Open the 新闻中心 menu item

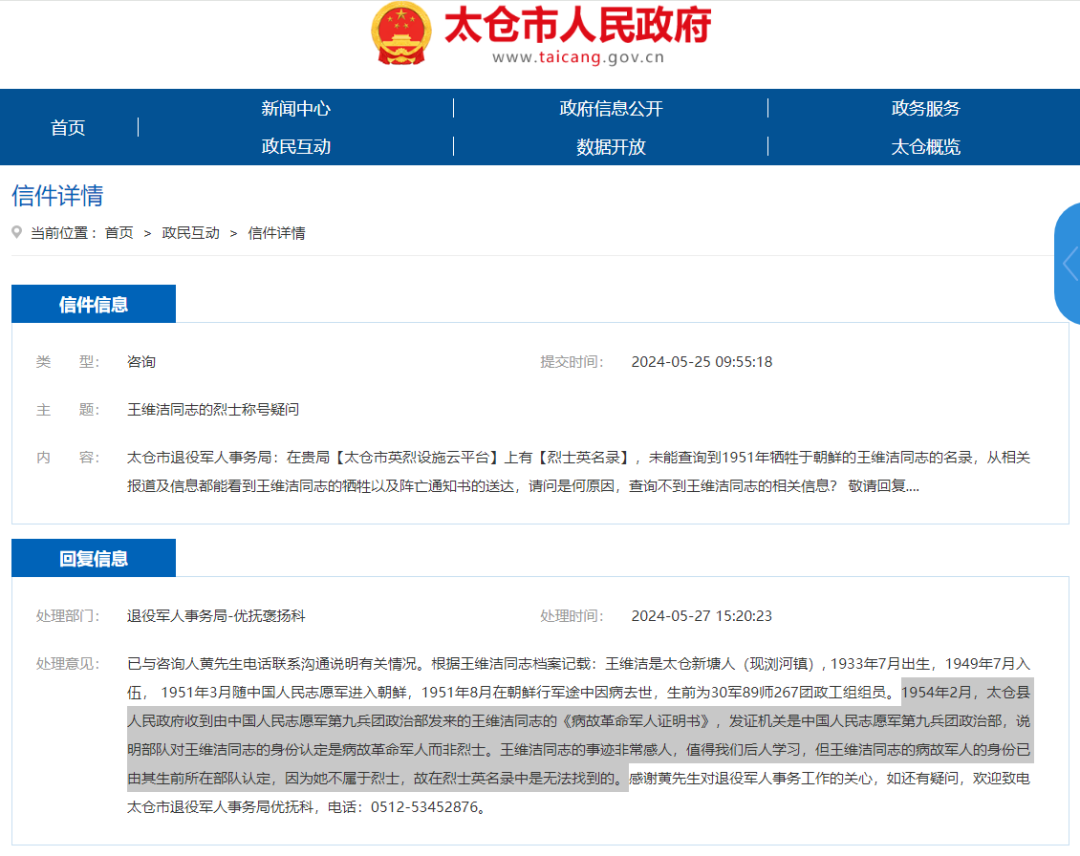tap(295, 108)
